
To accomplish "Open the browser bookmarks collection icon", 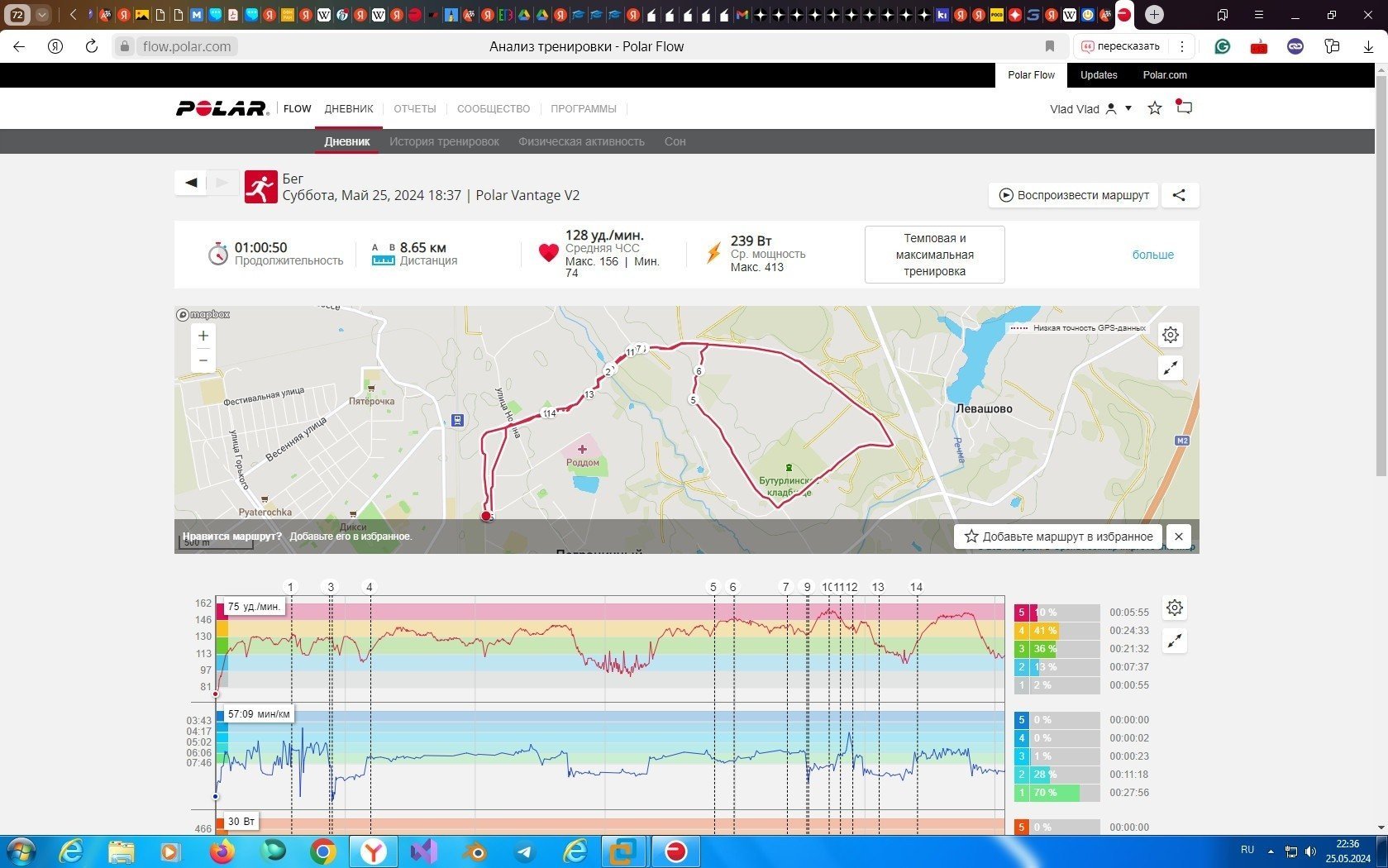I will coord(1223,14).
